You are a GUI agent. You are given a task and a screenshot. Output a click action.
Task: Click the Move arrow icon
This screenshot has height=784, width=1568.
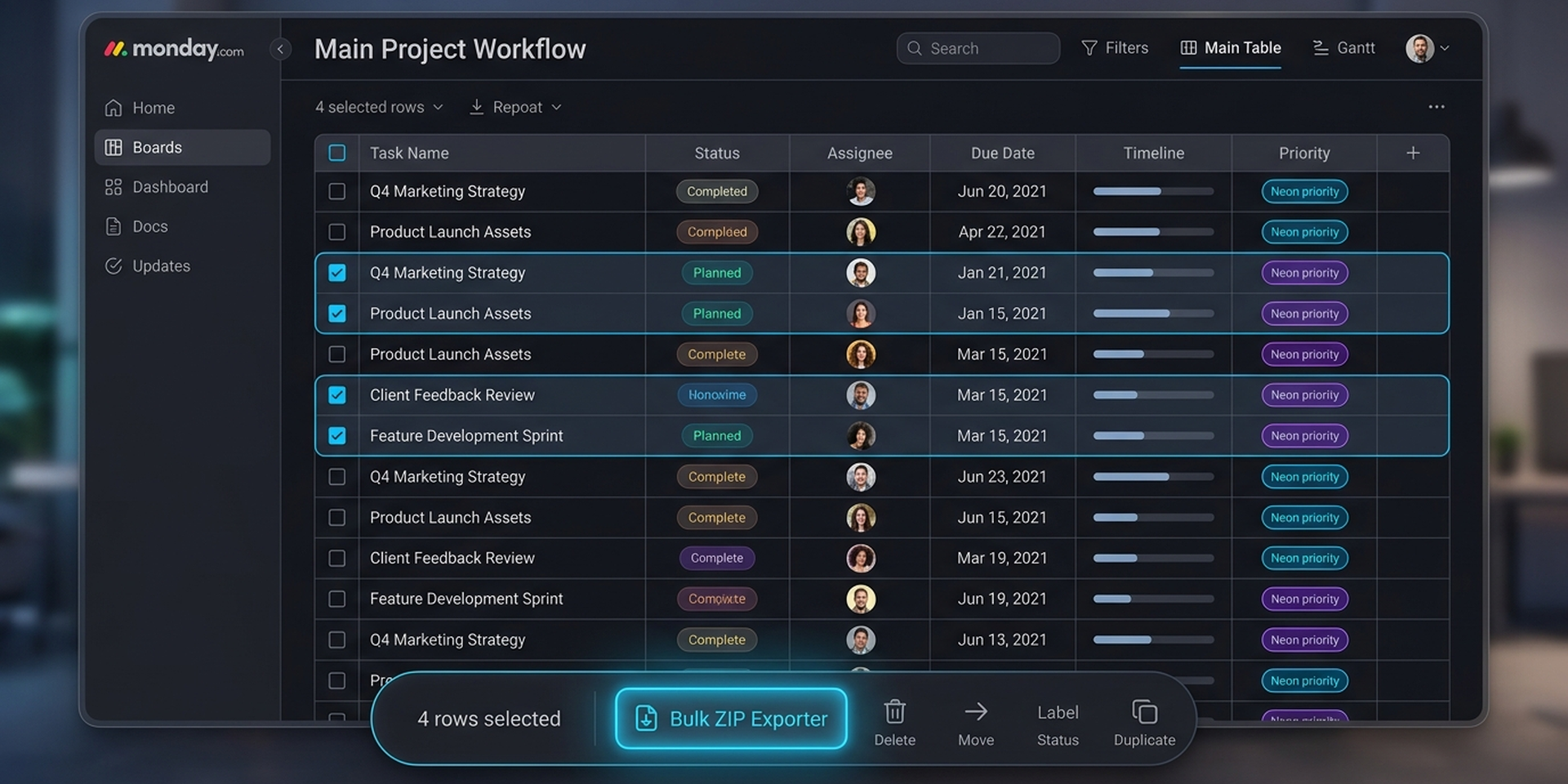tap(976, 711)
